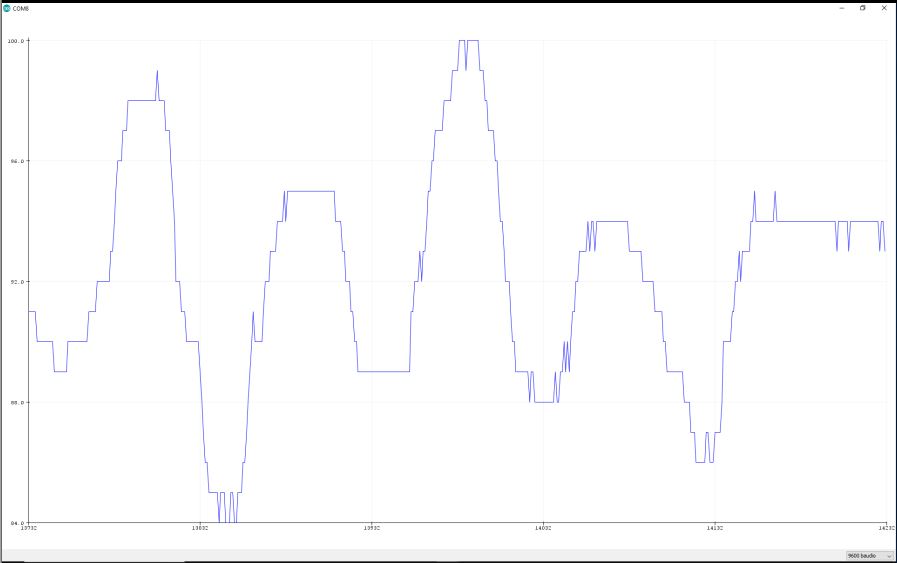Minimize the COM8 plotter window
This screenshot has width=897, height=563.
click(841, 7)
